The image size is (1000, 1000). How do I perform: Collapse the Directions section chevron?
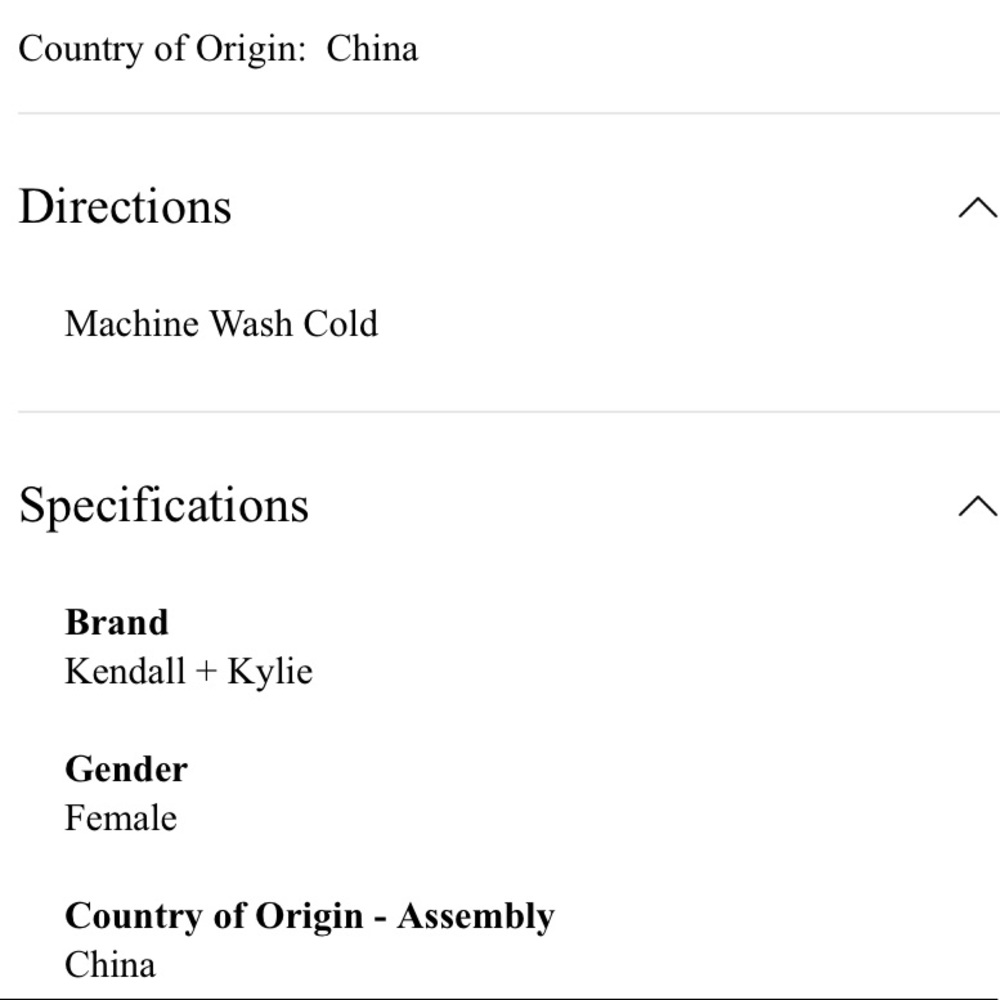tap(977, 208)
